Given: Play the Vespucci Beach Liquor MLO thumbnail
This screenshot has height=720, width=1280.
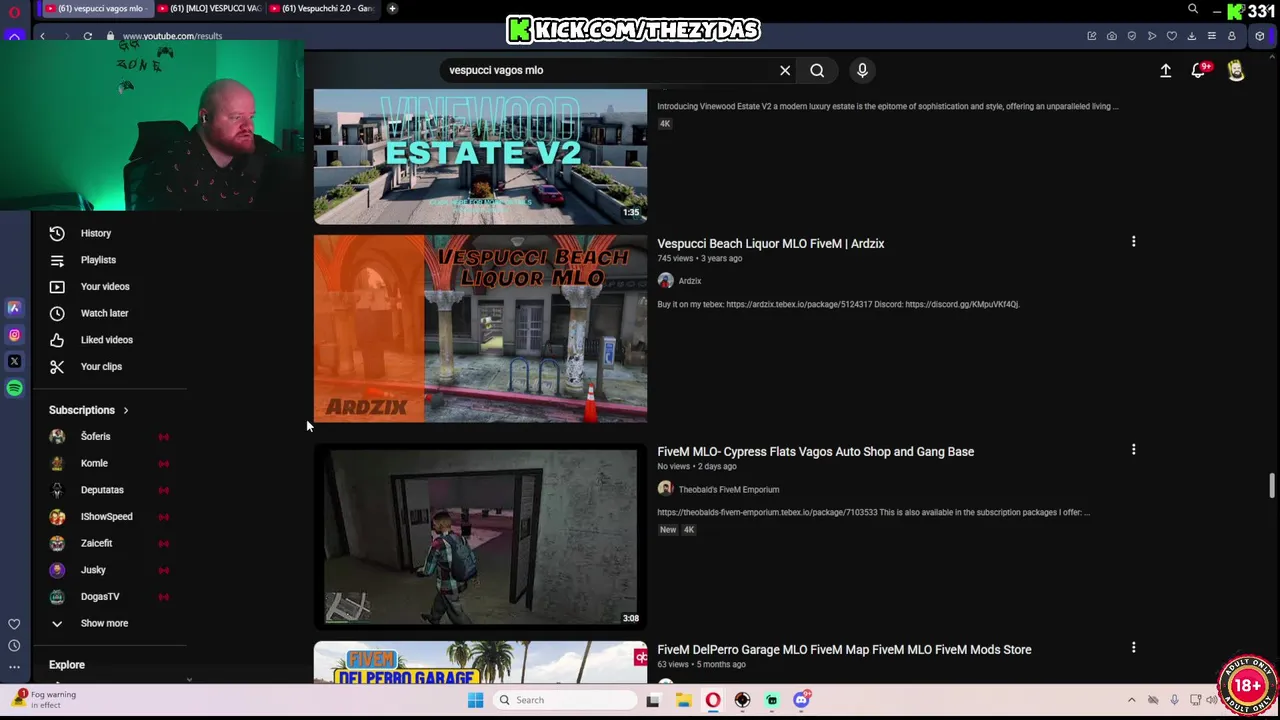Looking at the screenshot, I should click(x=480, y=329).
